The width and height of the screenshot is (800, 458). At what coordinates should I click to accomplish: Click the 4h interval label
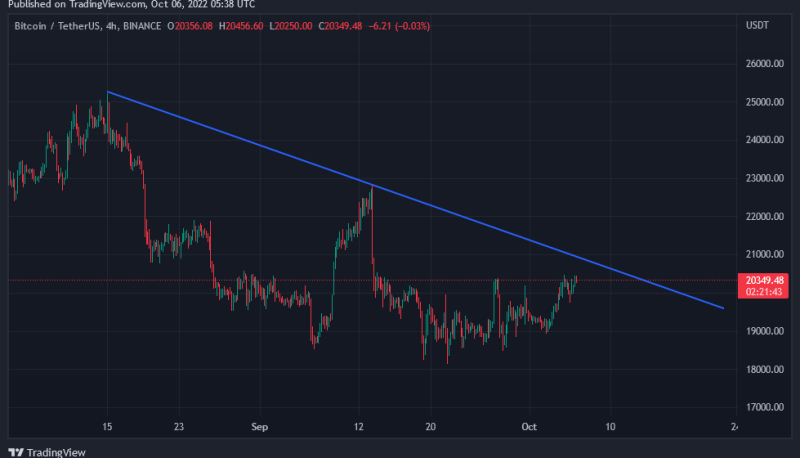point(111,26)
